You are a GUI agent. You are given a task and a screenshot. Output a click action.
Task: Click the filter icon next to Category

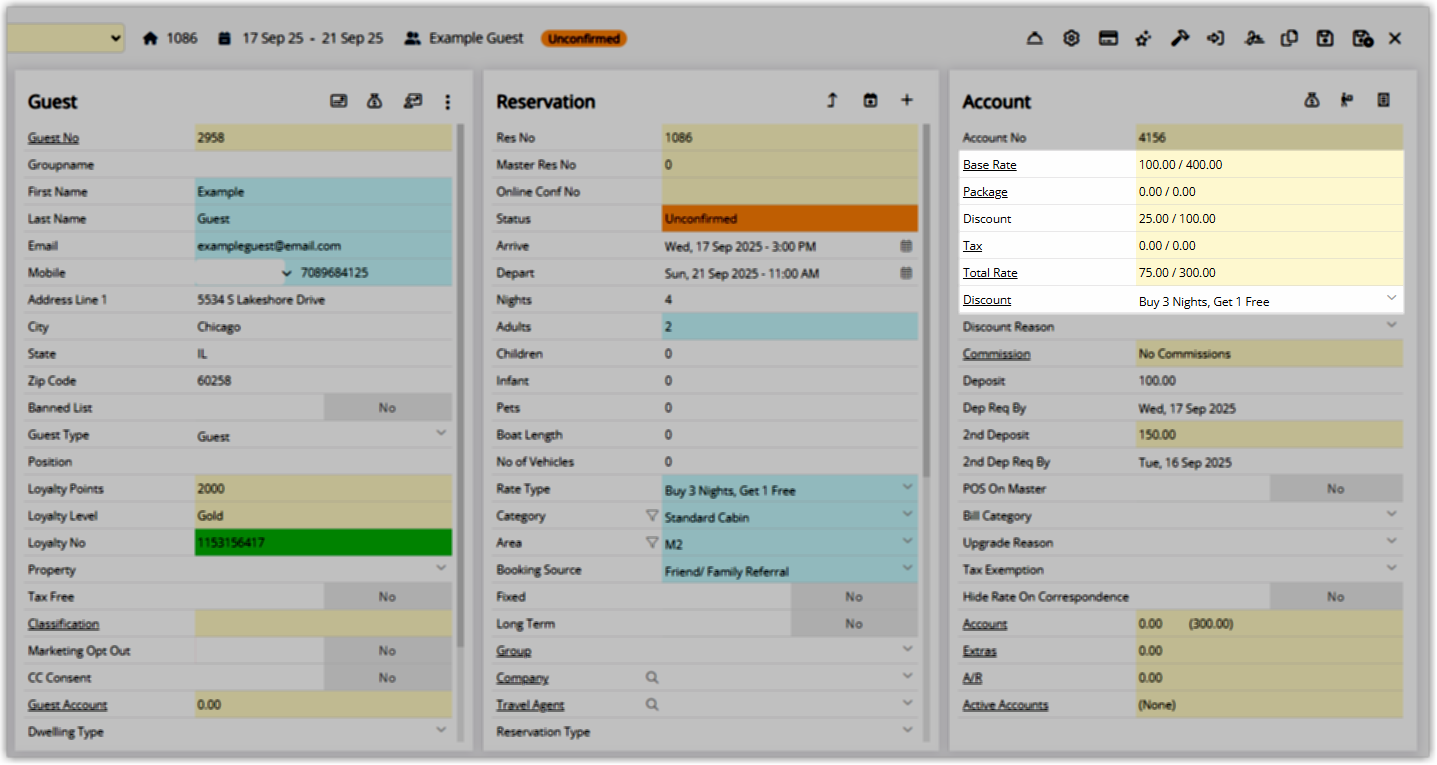pyautogui.click(x=652, y=516)
